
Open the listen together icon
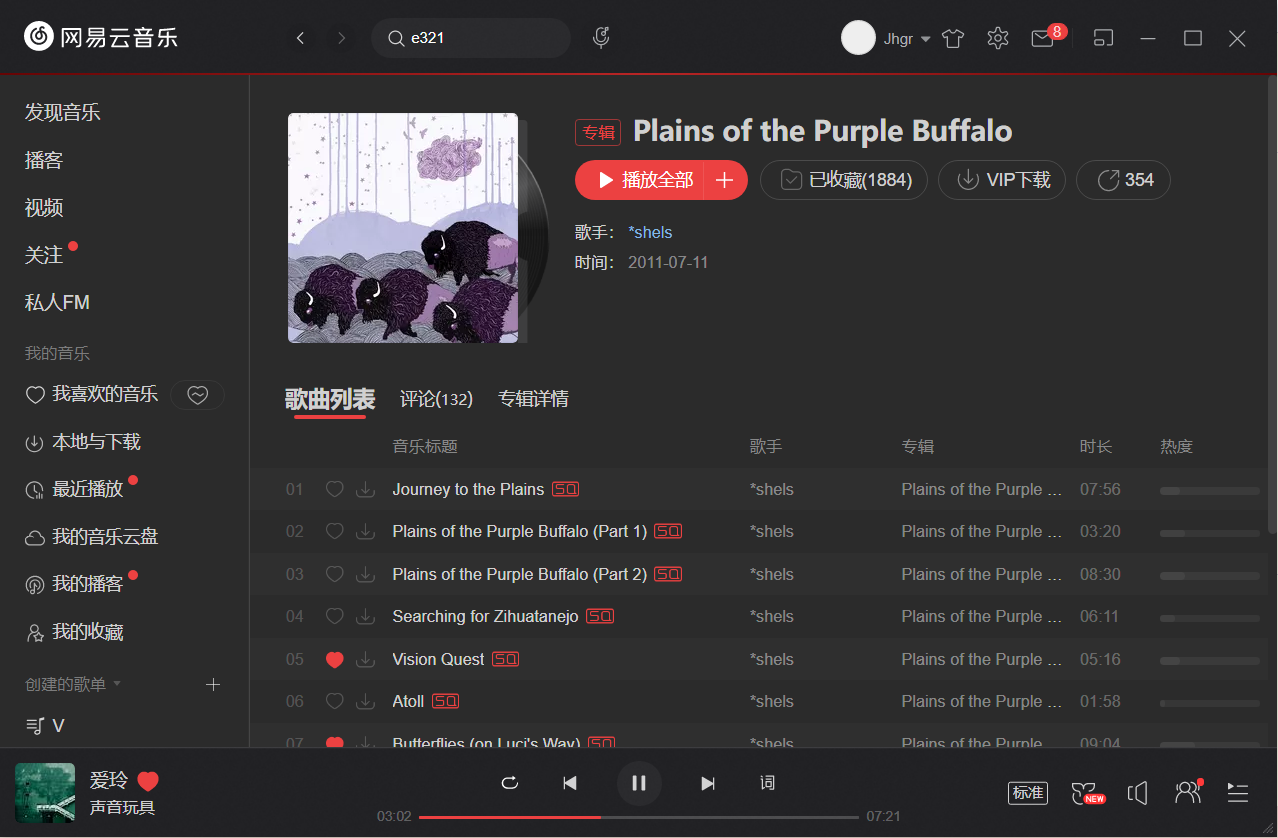click(1187, 793)
